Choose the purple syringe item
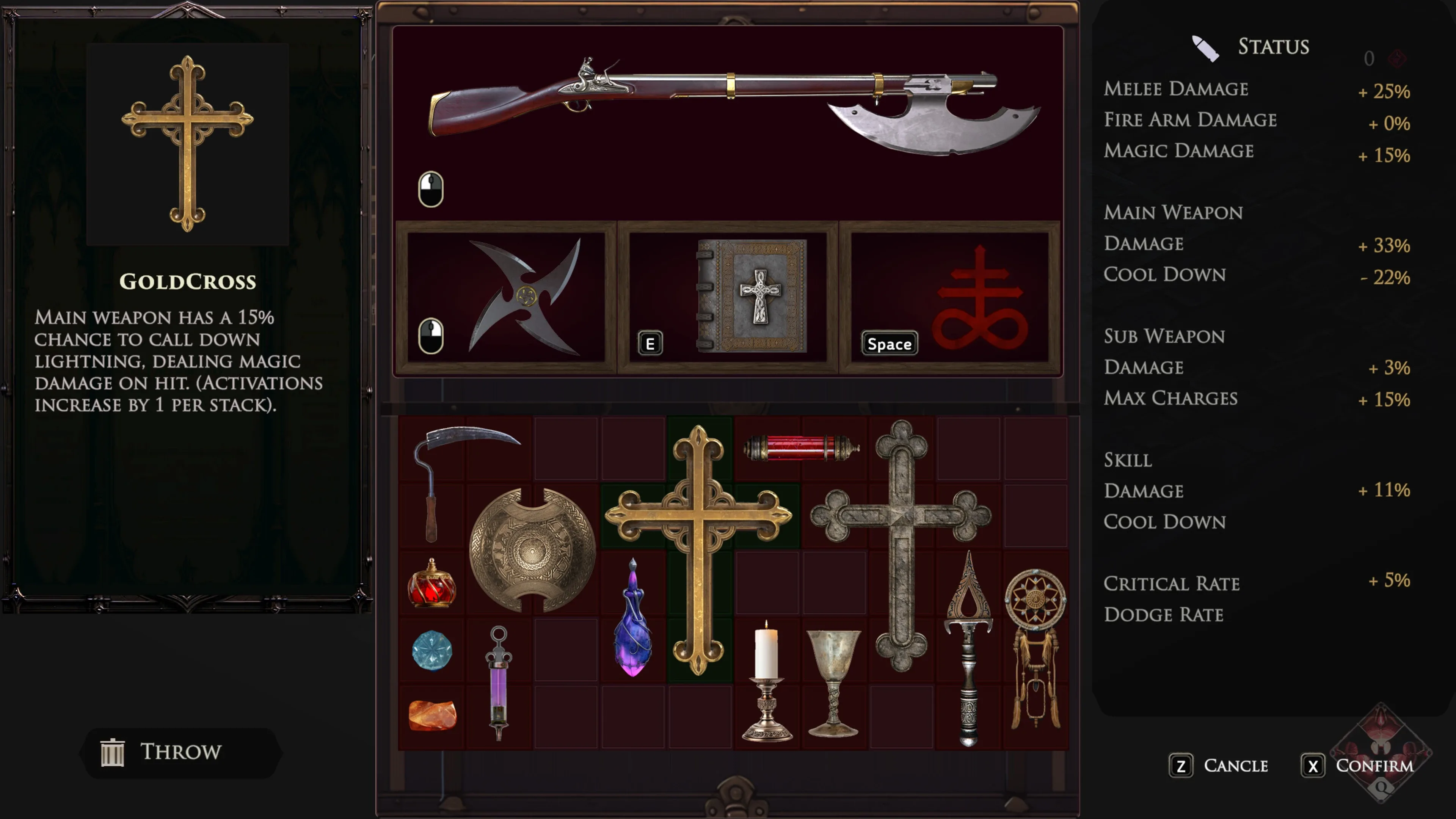The image size is (1456, 819). coord(498,683)
